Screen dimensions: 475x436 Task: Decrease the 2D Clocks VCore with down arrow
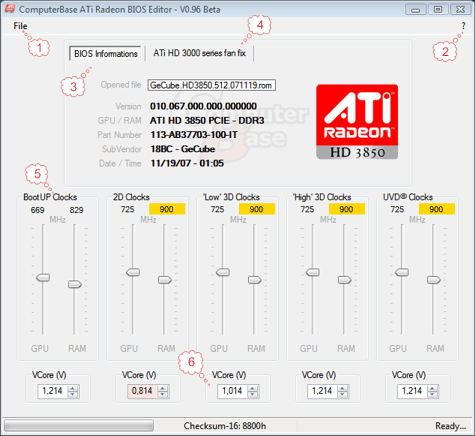163,394
